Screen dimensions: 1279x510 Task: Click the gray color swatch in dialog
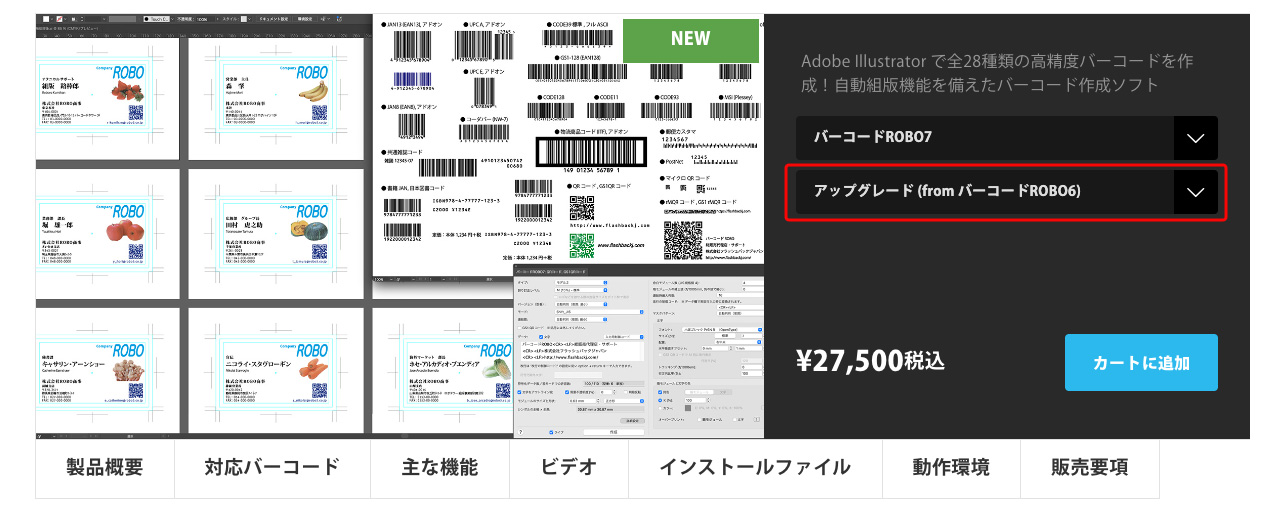[x=687, y=408]
